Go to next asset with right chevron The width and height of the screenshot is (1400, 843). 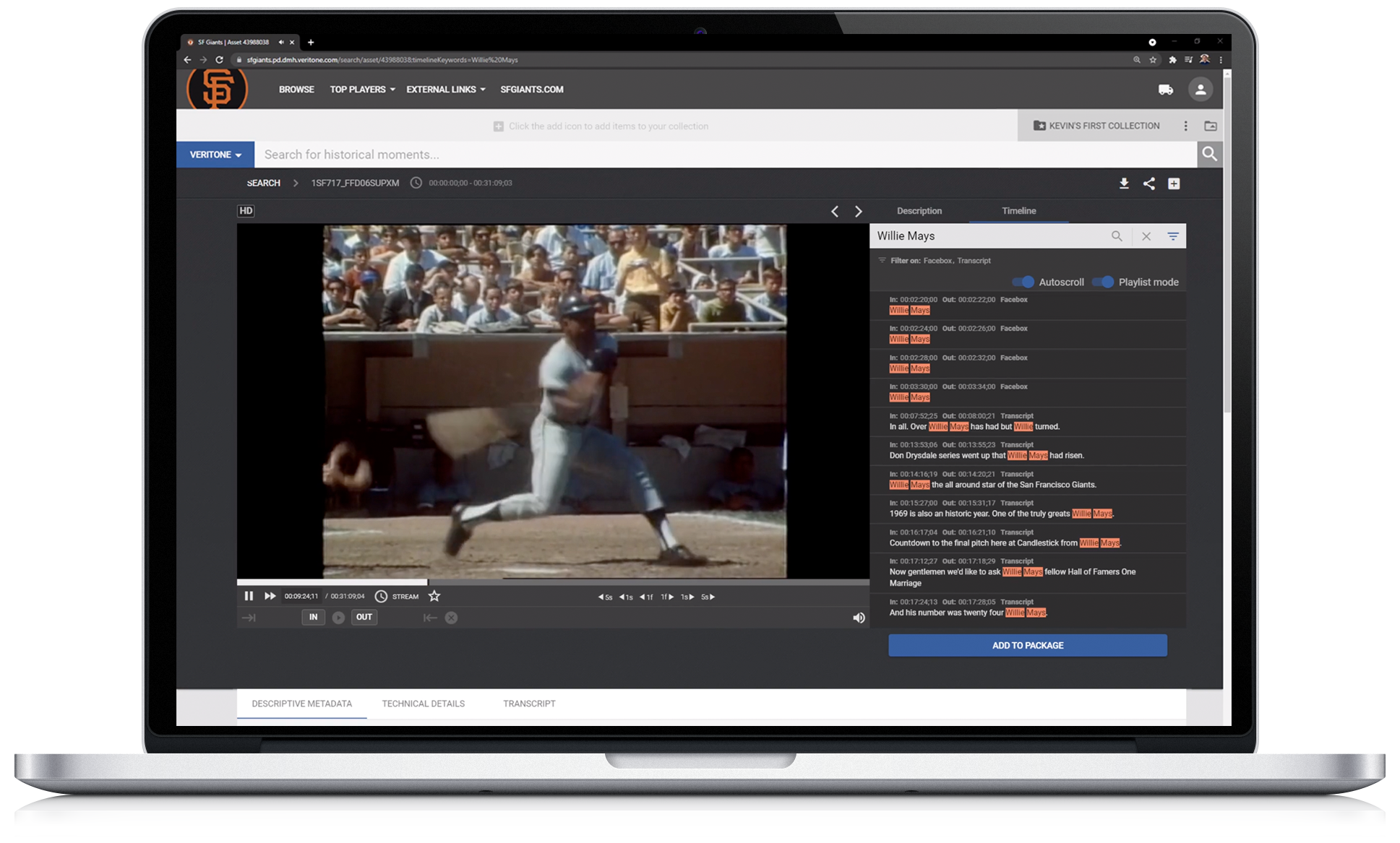point(859,212)
